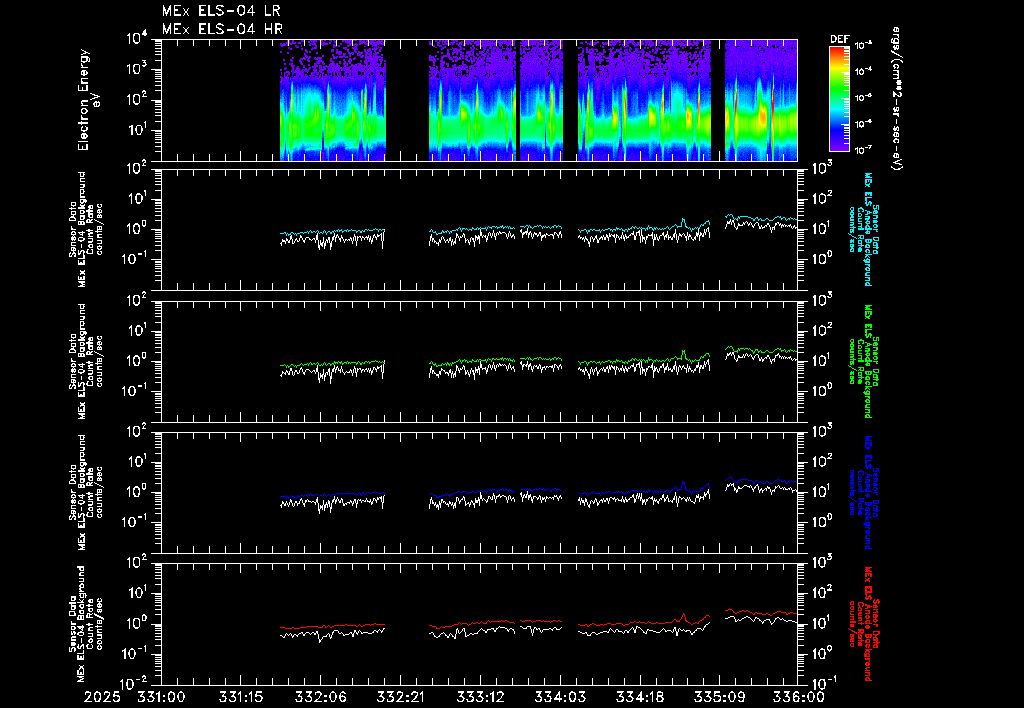Viewport: 1024px width, 708px height.
Task: Click the blue right-side axis label text
Action: [863, 492]
